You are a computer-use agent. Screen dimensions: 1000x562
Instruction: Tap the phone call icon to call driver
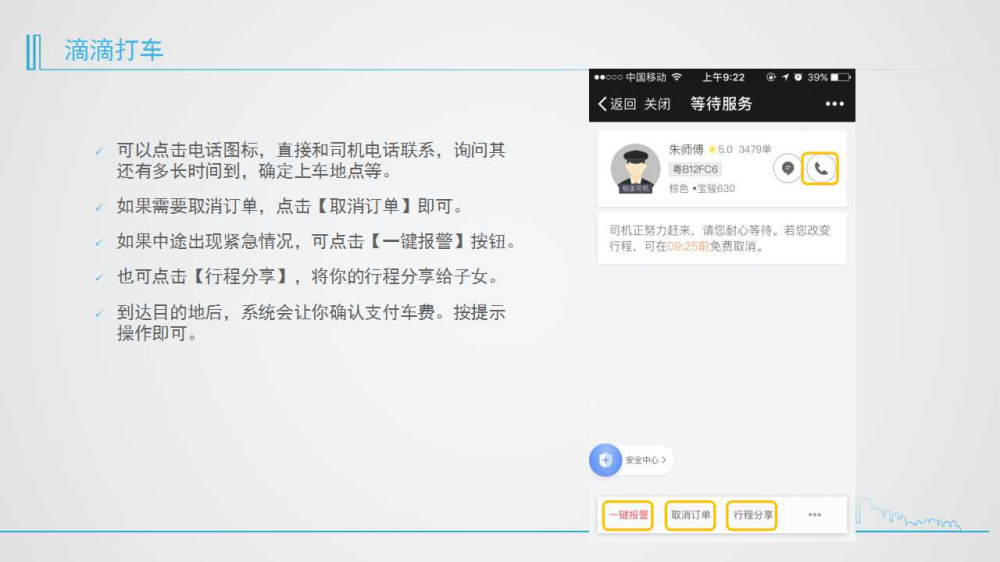point(820,169)
